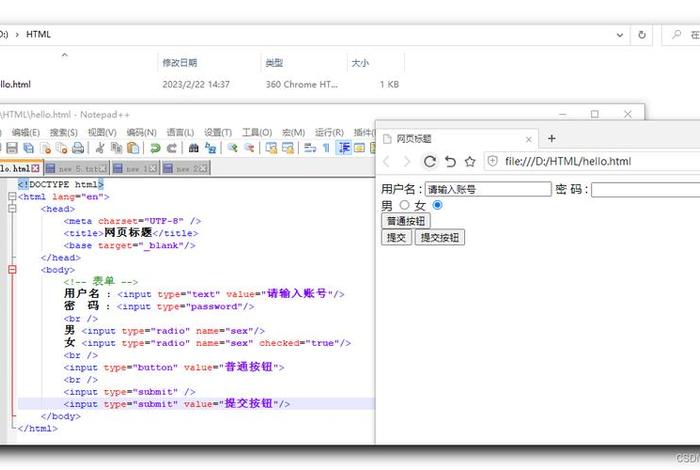Click the 提交按钮 button

tap(440, 237)
